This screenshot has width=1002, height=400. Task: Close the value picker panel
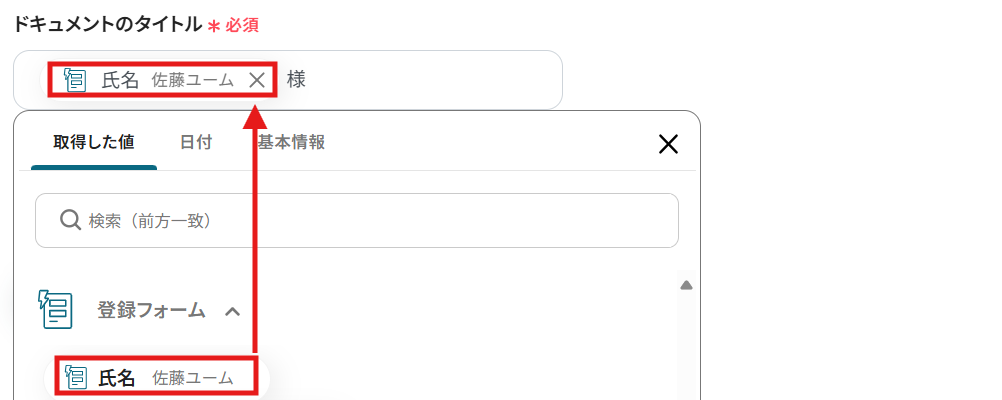click(668, 144)
